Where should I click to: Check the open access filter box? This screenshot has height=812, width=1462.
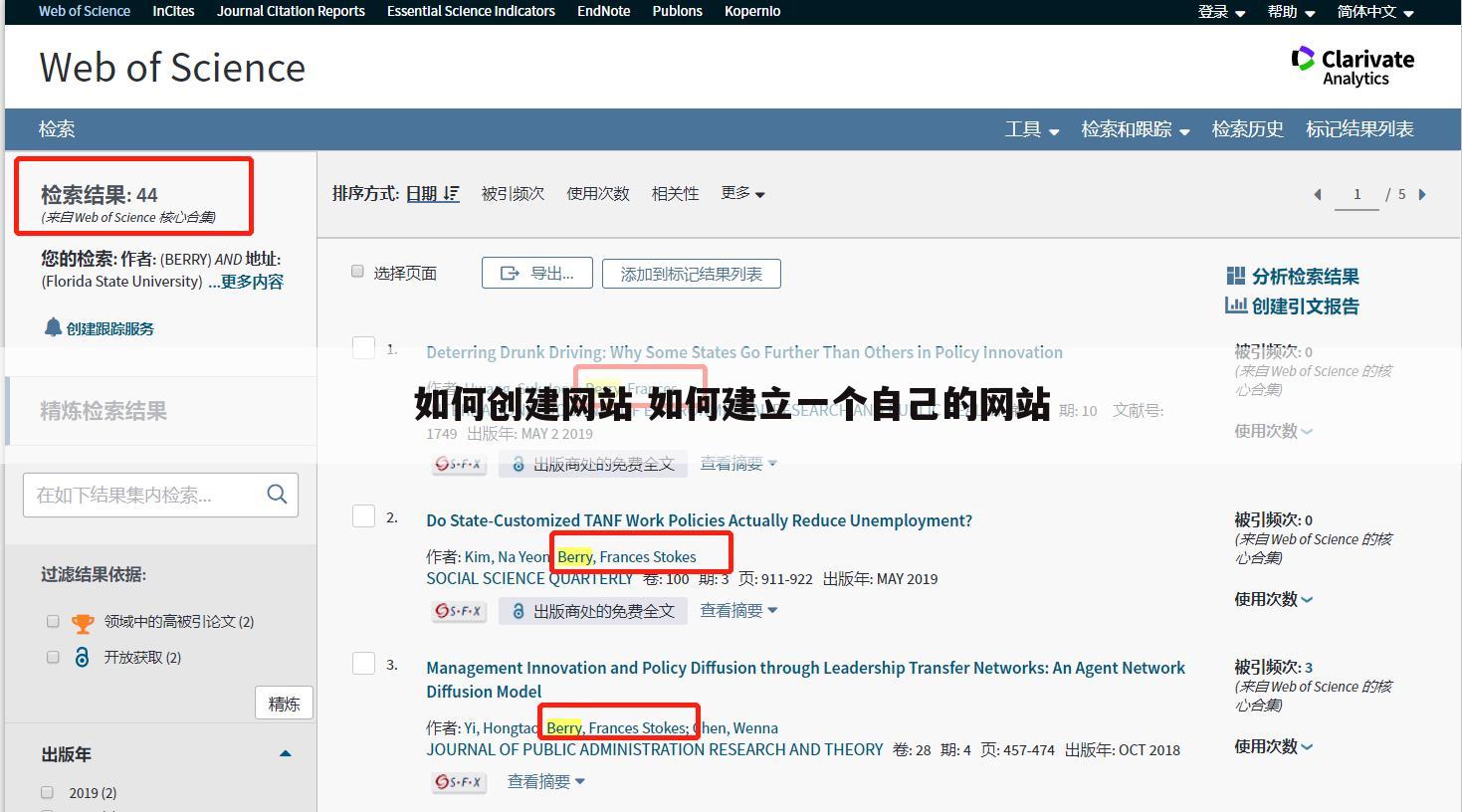pyautogui.click(x=53, y=657)
